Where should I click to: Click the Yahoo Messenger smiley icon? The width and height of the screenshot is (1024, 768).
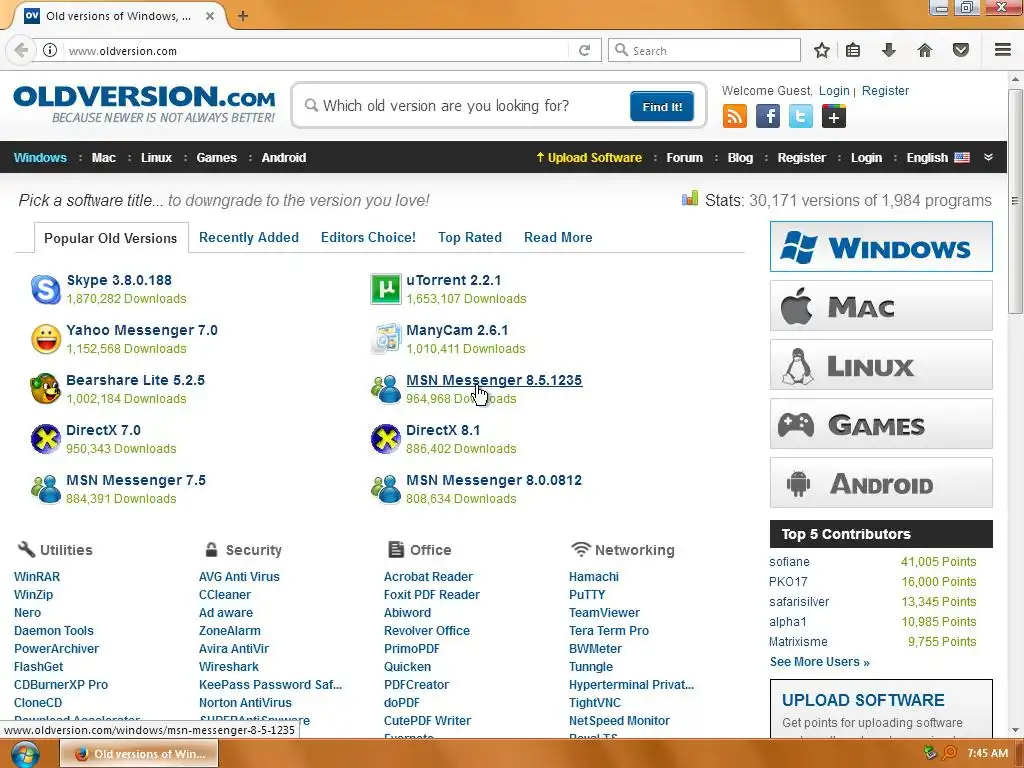point(46,339)
